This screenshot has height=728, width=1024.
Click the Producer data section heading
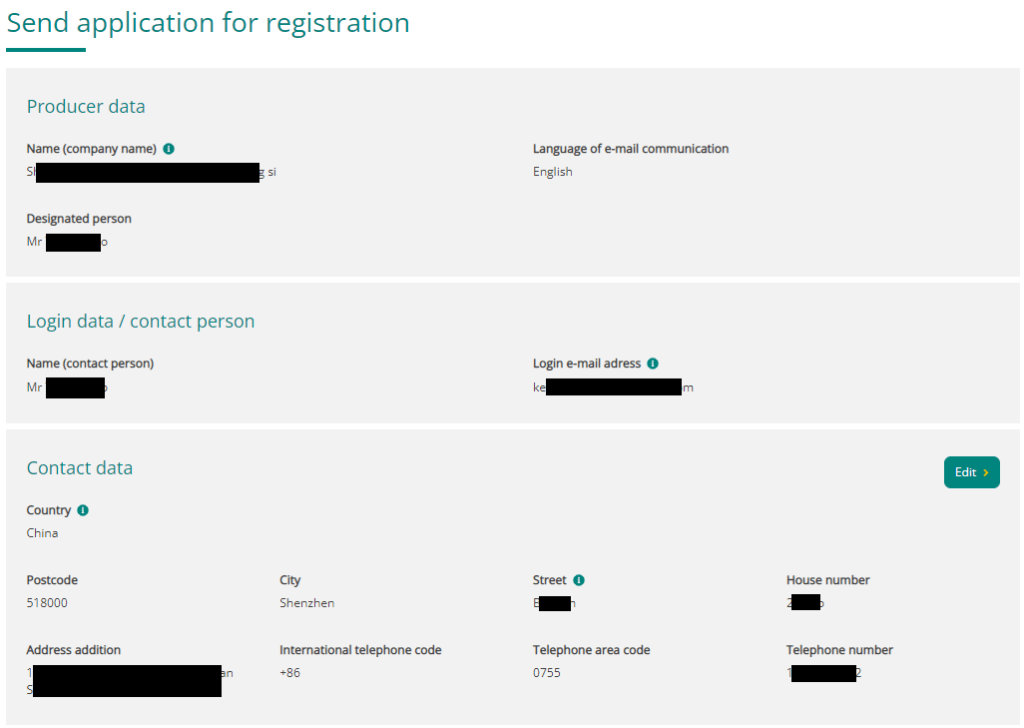(x=86, y=106)
